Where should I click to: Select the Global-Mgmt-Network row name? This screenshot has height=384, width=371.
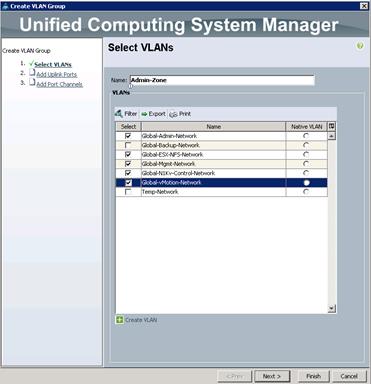click(x=169, y=164)
